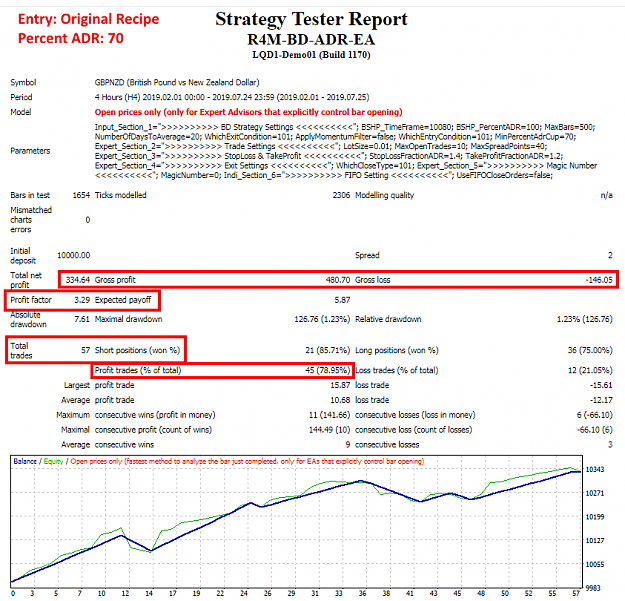This screenshot has width=625, height=601.
Task: Click the Profit trades value 45 (78.95%)
Action: click(328, 370)
